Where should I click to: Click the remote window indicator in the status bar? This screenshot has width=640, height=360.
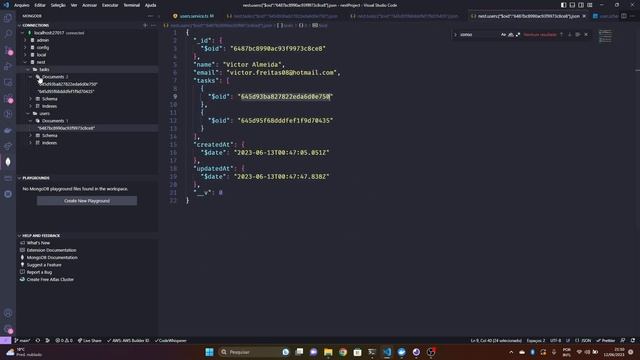coord(5,340)
